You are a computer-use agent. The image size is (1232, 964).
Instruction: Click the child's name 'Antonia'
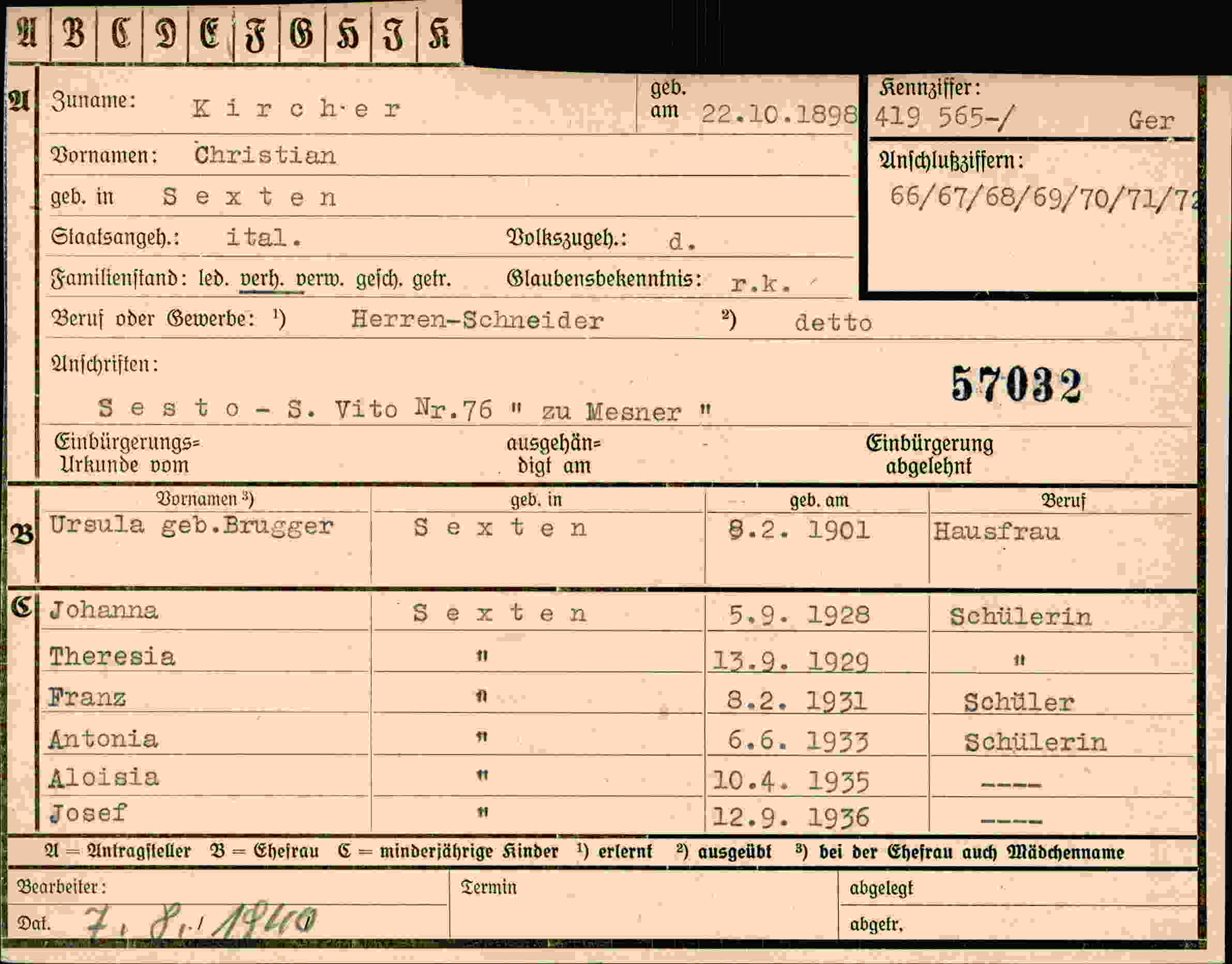tap(103, 739)
